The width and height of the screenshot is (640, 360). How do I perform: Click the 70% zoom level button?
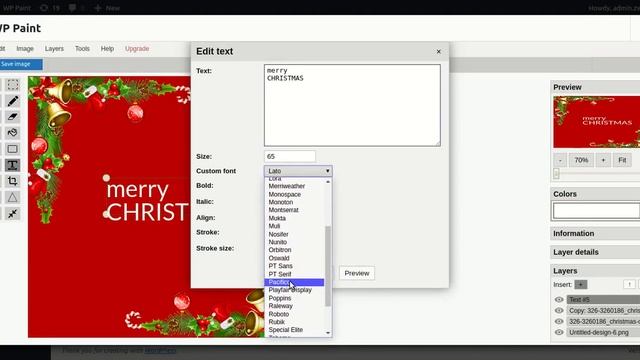[581, 160]
